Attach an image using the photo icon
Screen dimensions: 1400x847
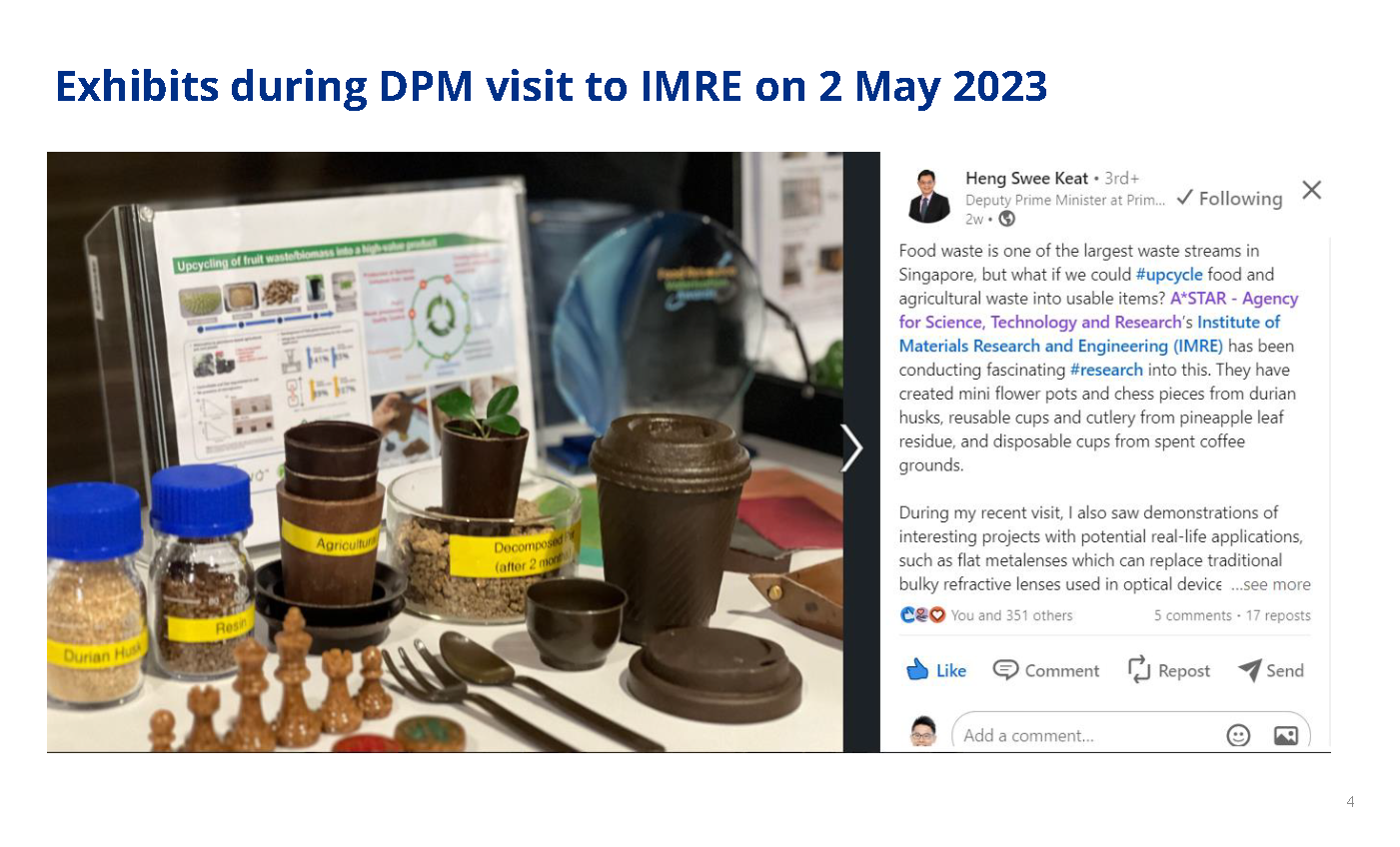click(1284, 735)
